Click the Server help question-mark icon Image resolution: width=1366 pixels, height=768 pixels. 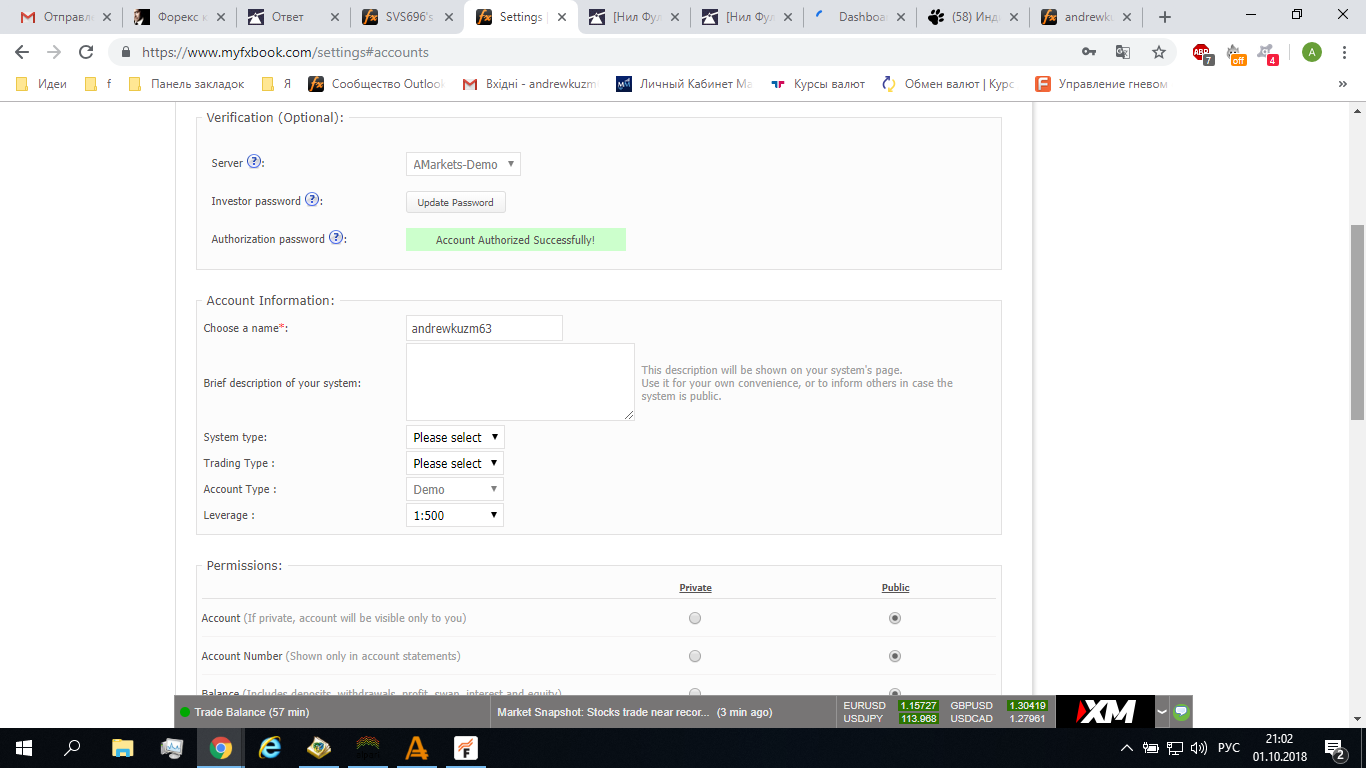[x=254, y=162]
